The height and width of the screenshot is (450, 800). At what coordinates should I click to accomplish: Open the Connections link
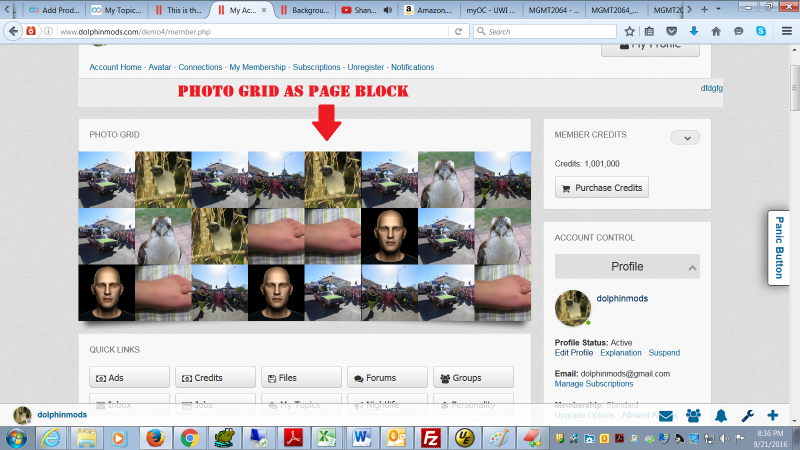point(200,67)
